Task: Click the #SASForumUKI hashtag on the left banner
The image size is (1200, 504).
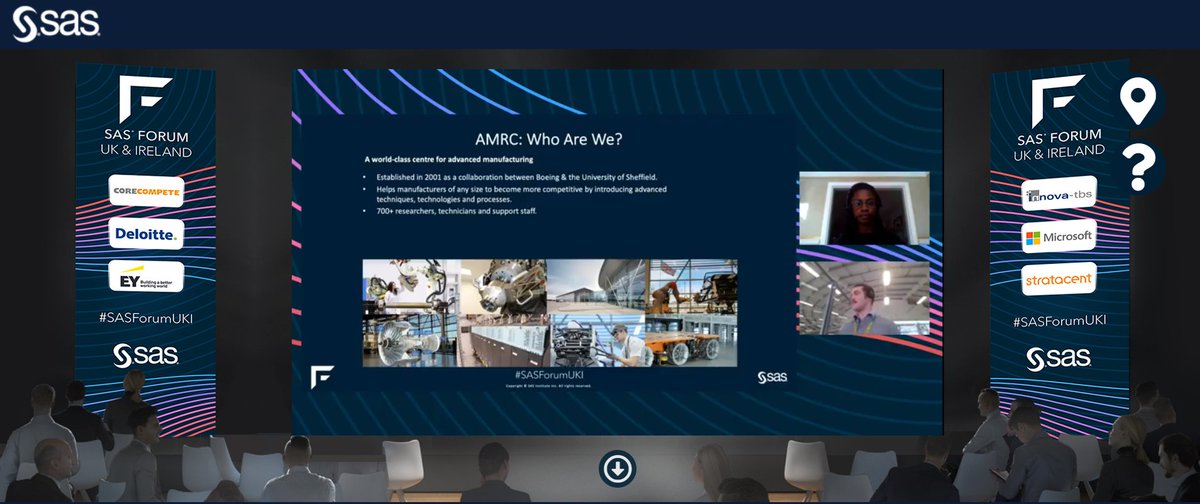Action: (147, 319)
